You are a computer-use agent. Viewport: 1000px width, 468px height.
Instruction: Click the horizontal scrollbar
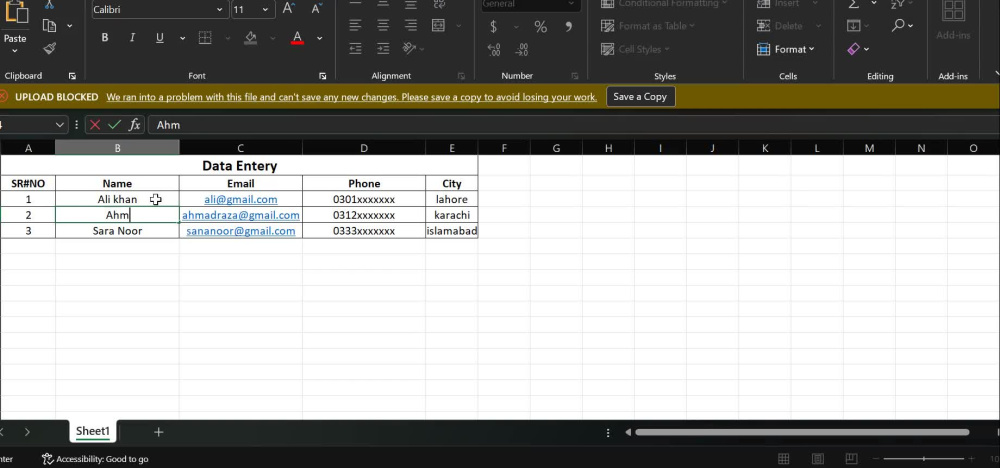coord(802,432)
